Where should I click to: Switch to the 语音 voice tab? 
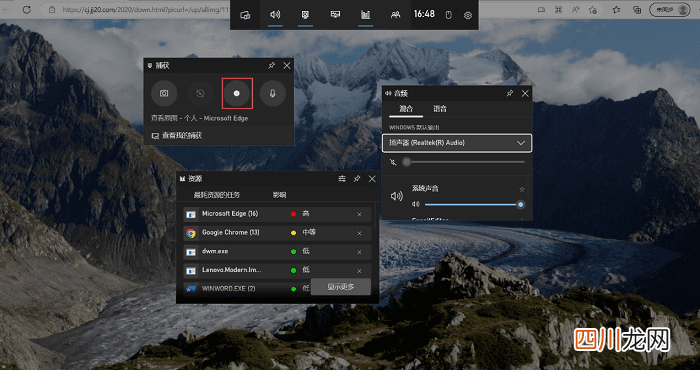click(x=440, y=109)
